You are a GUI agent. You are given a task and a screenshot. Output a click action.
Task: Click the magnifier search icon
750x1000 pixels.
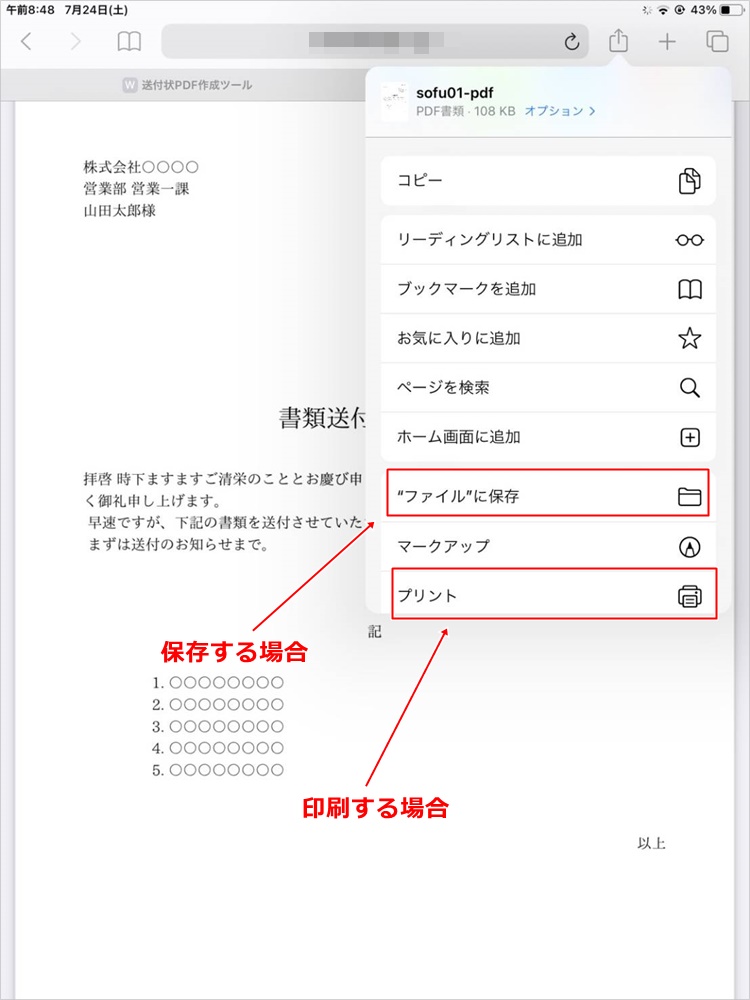tap(689, 388)
